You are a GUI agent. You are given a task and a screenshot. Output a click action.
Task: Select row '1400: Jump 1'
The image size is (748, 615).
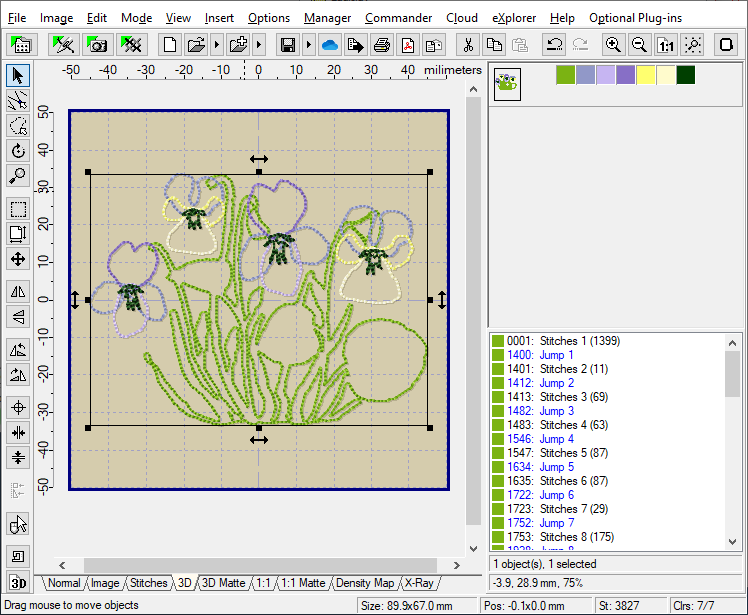607,355
